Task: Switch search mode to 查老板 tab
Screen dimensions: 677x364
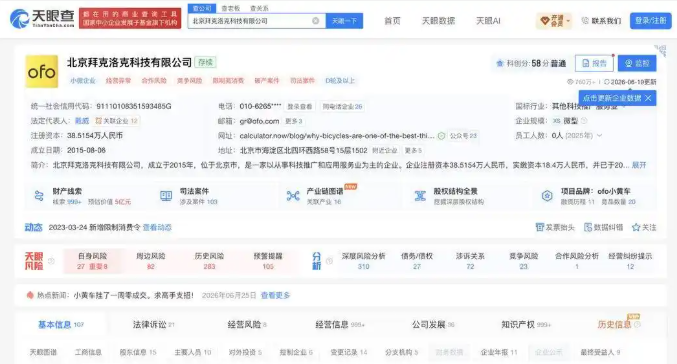Action: click(231, 8)
